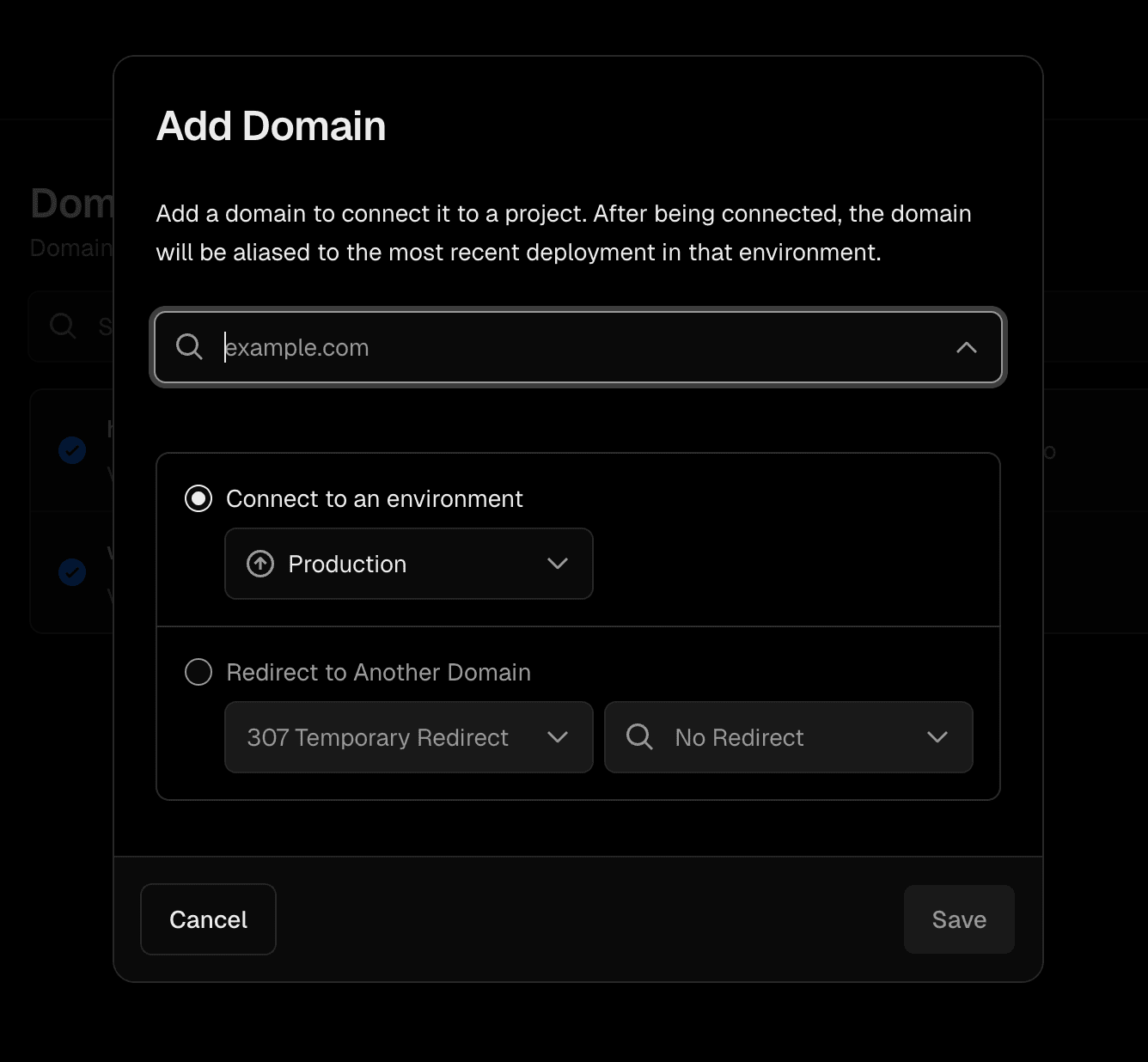Select the Connect to an environment radio button
The width and height of the screenshot is (1148, 1062).
[x=198, y=498]
